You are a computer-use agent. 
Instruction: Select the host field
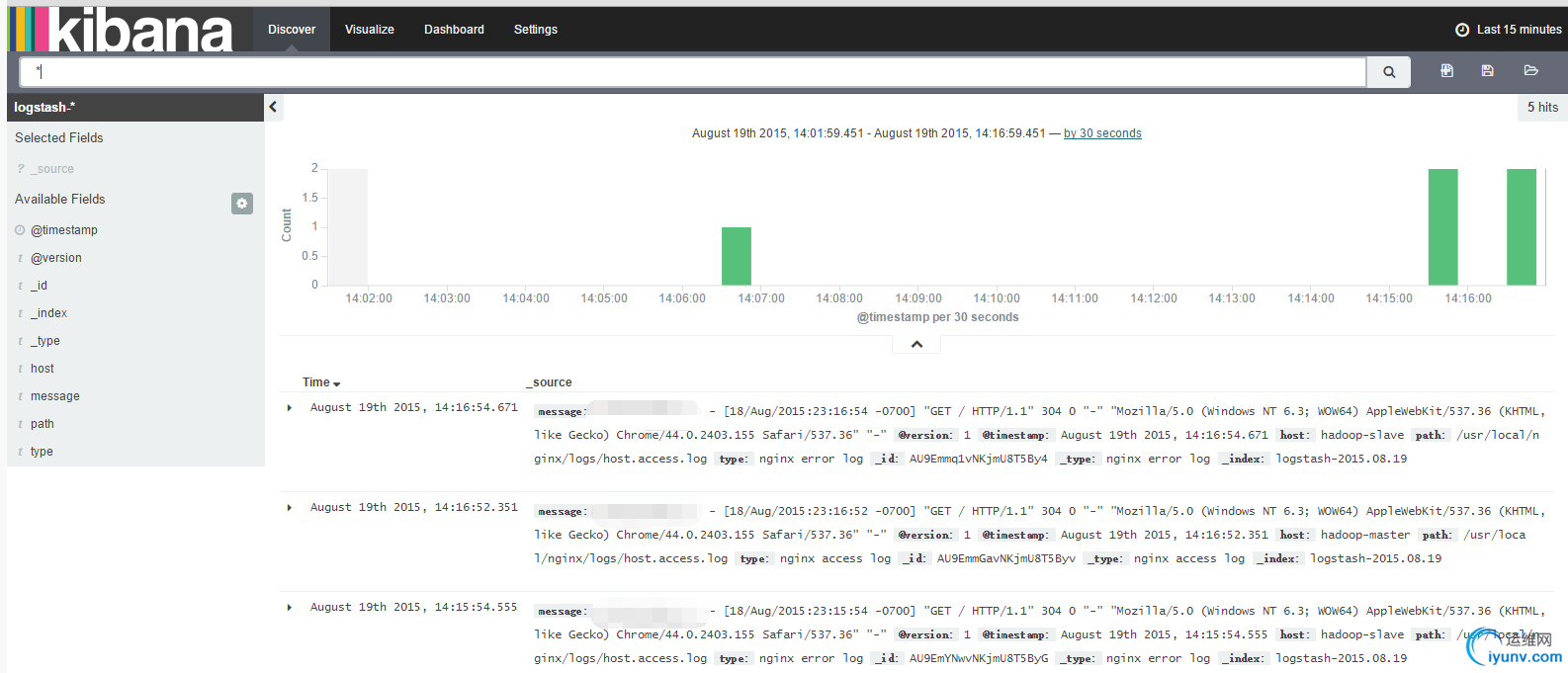43,369
